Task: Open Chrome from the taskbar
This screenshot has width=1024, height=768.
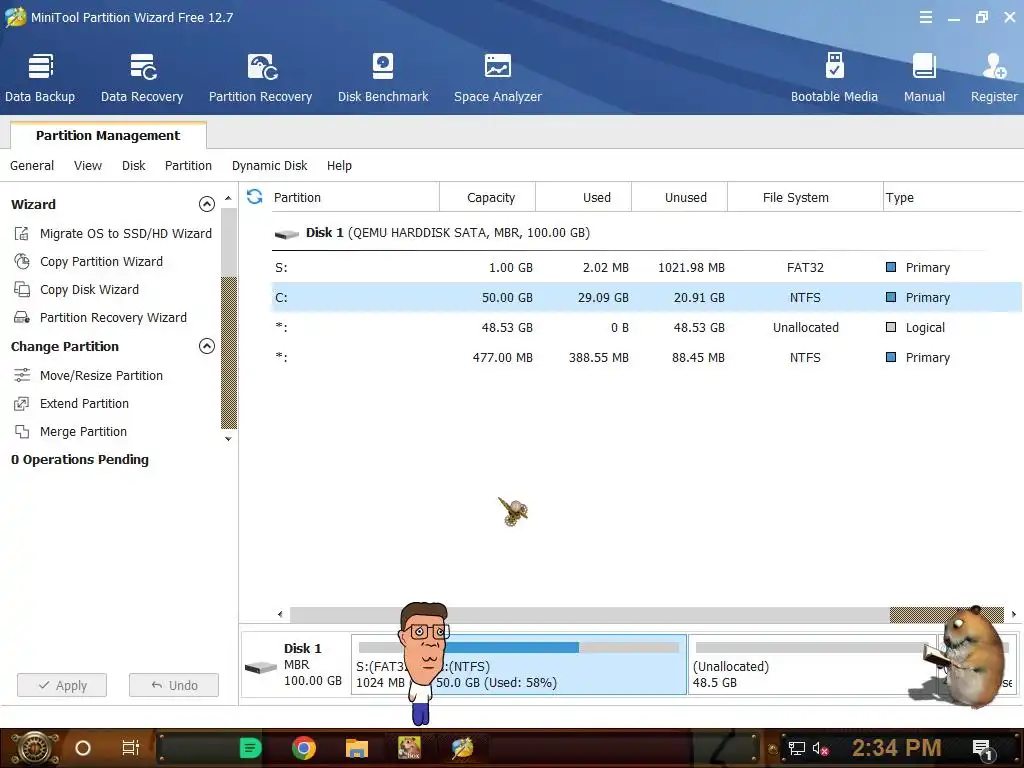Action: [304, 748]
